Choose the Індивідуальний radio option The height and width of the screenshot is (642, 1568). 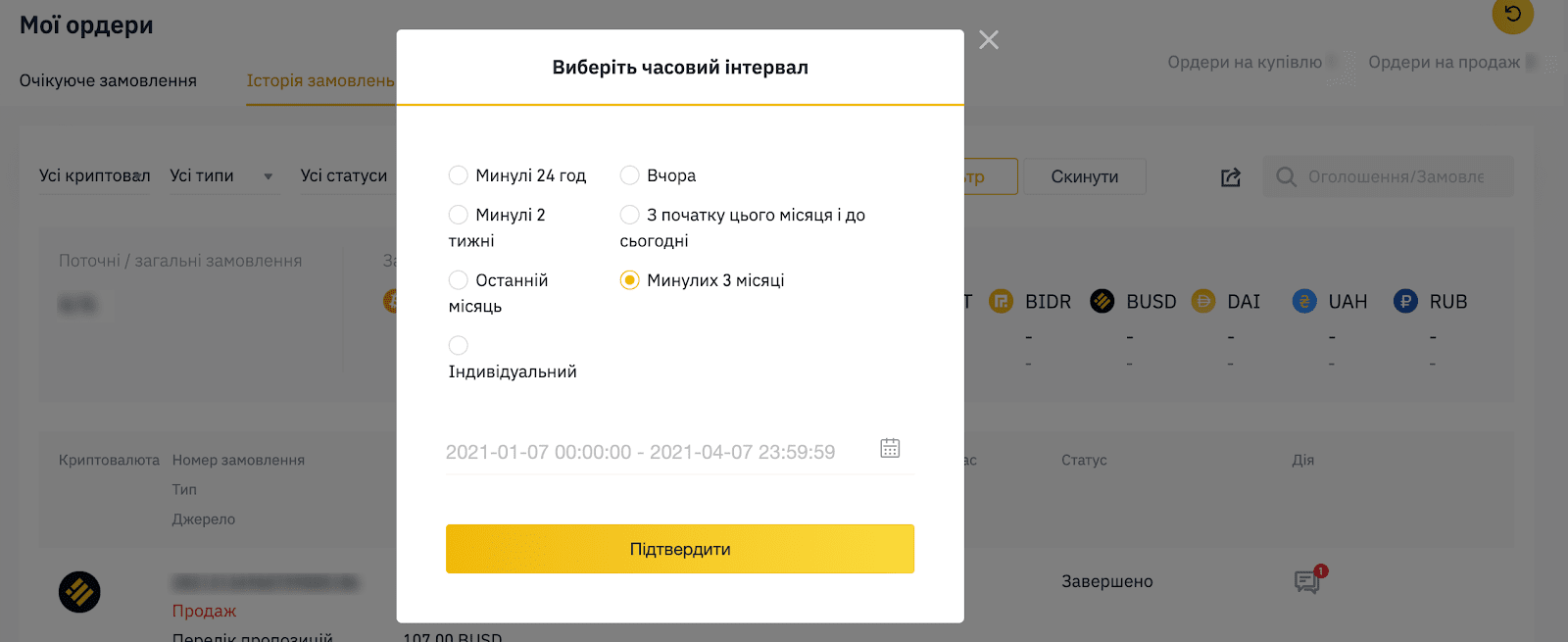[458, 345]
